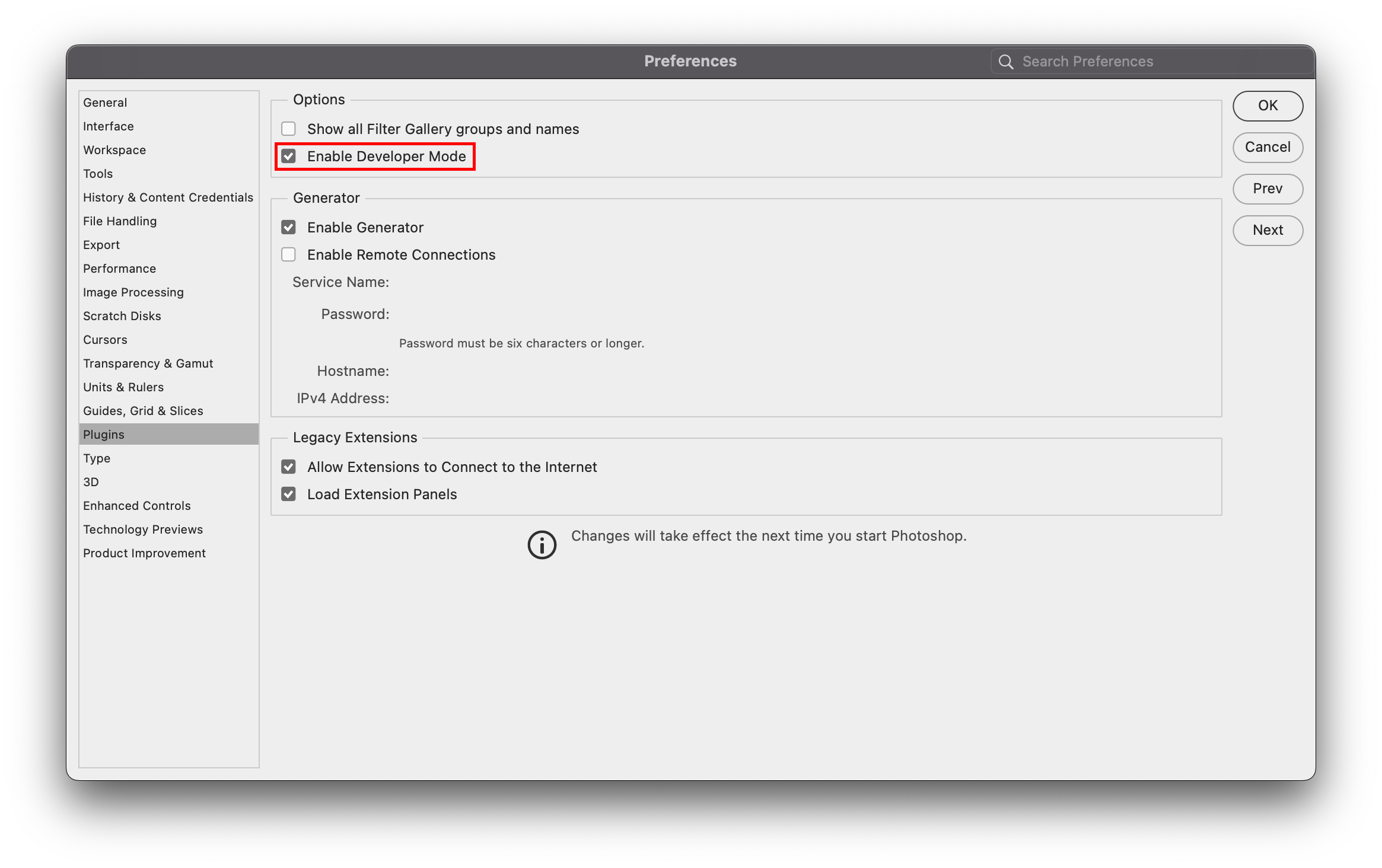The height and width of the screenshot is (868, 1382).
Task: Open History & Content Credentials section
Action: click(x=168, y=197)
